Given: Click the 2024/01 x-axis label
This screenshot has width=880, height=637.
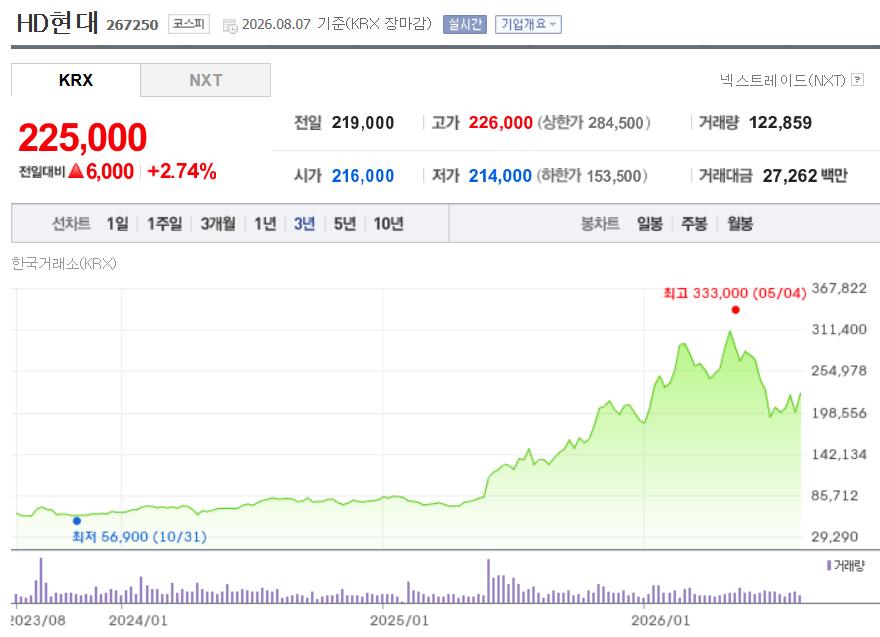Looking at the screenshot, I should 138,620.
